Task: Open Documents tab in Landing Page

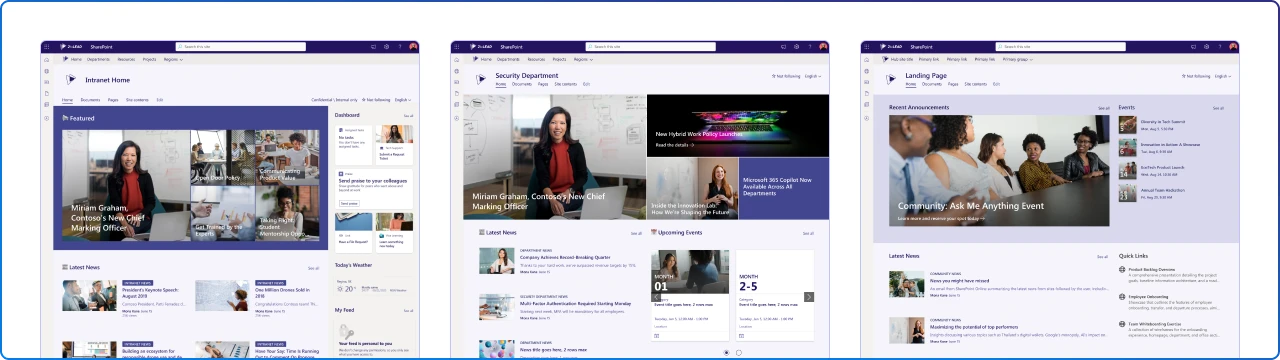Action: [x=931, y=84]
